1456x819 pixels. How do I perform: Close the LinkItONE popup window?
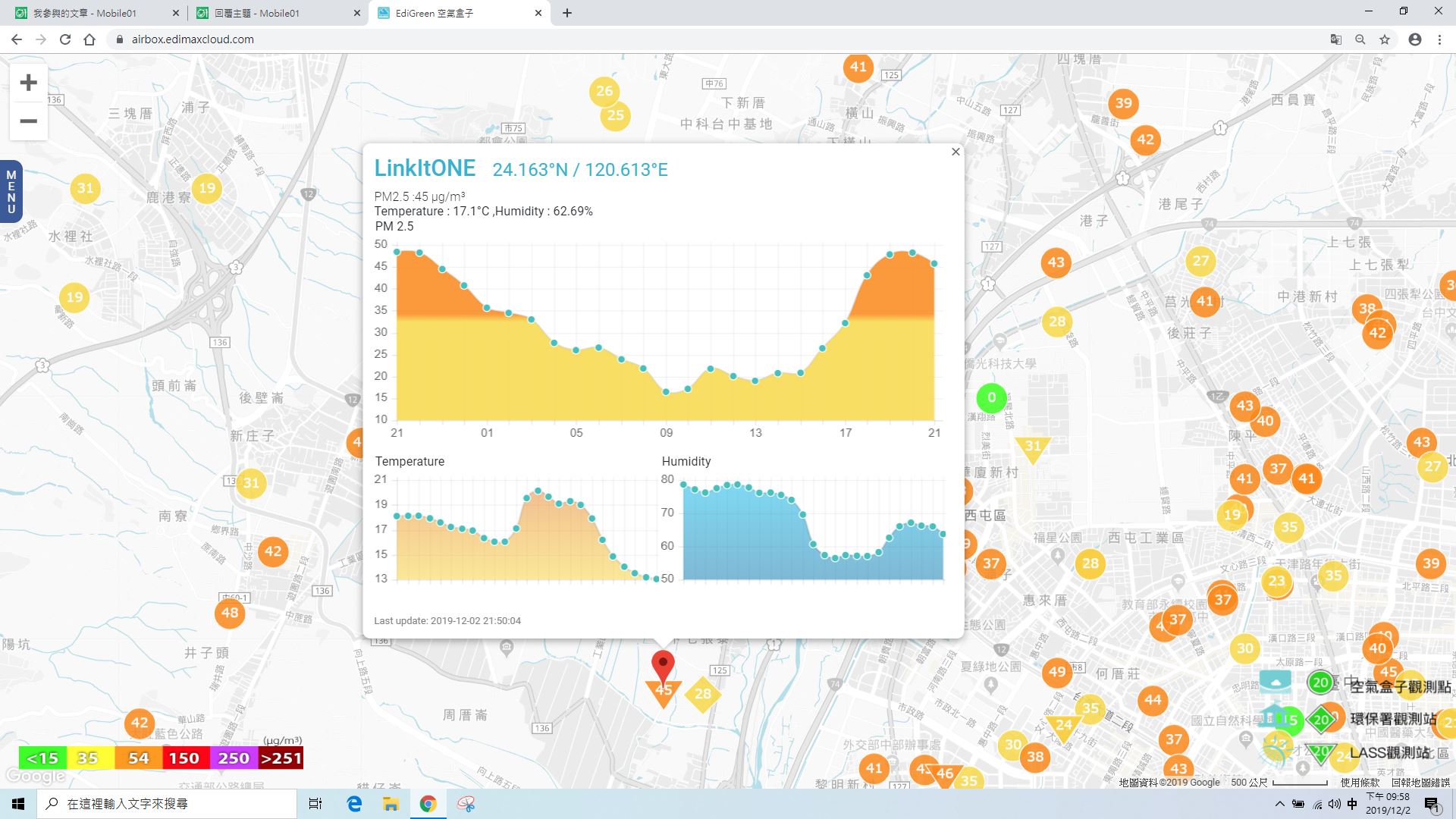(x=955, y=152)
